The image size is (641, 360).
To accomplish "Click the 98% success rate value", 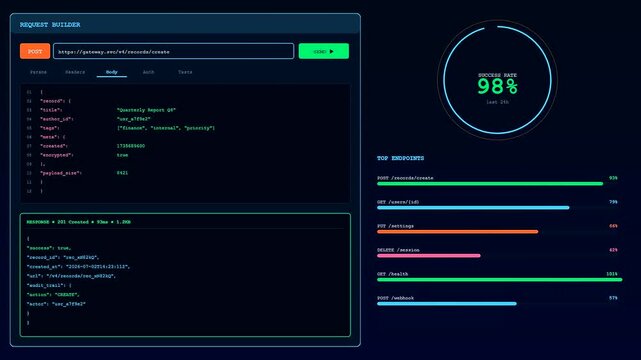I will coord(498,87).
